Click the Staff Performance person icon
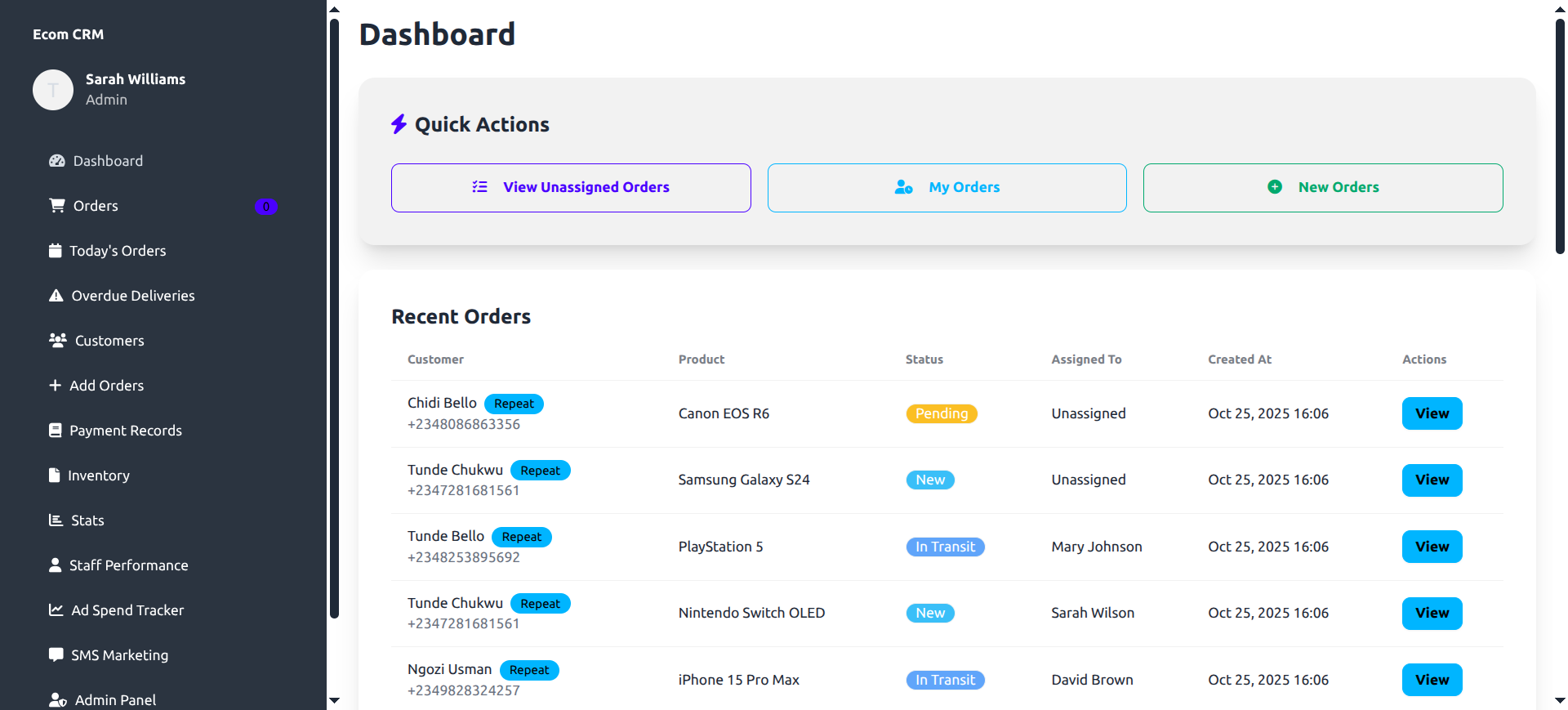 (55, 565)
